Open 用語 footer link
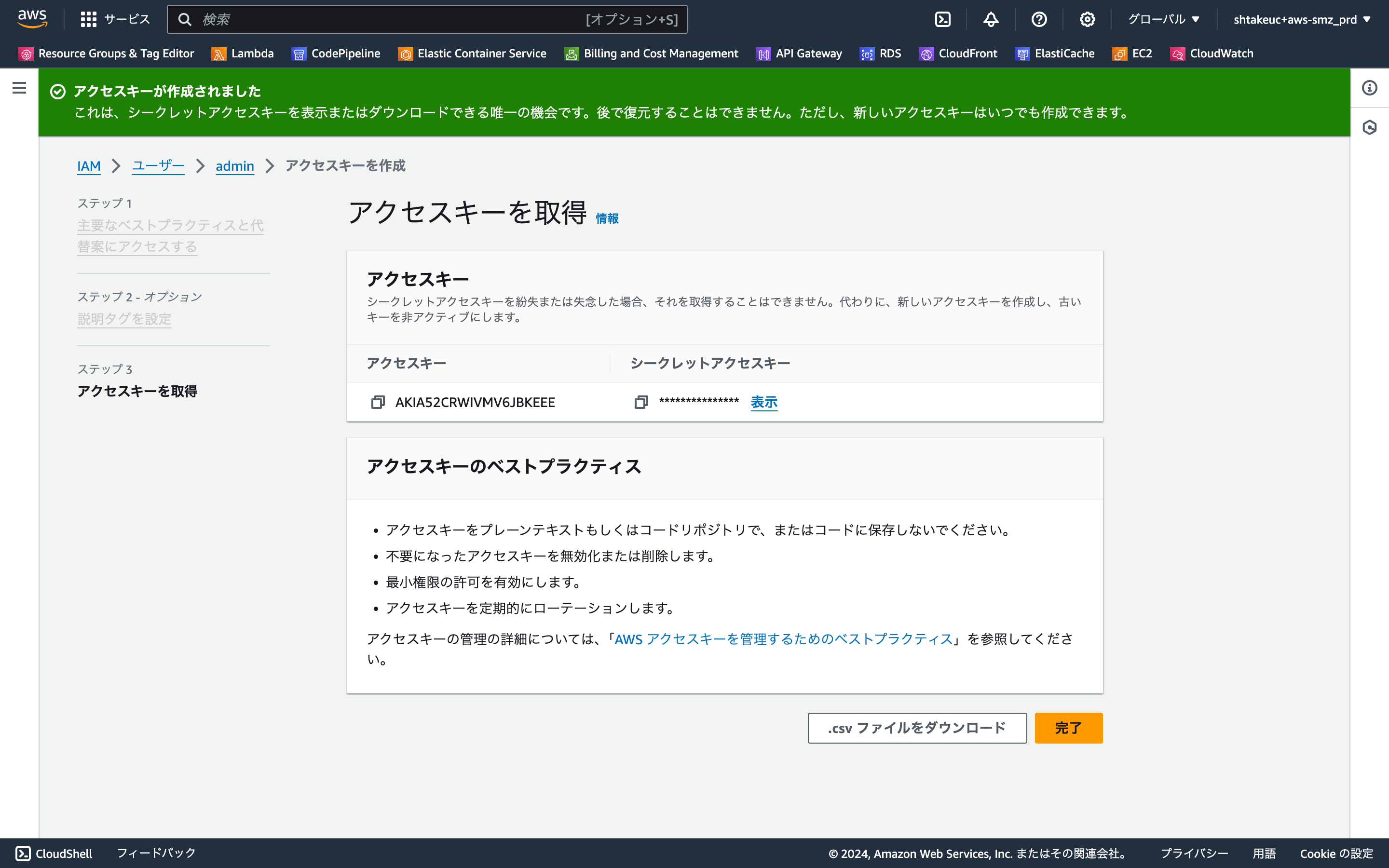This screenshot has width=1389, height=868. tap(1264, 853)
